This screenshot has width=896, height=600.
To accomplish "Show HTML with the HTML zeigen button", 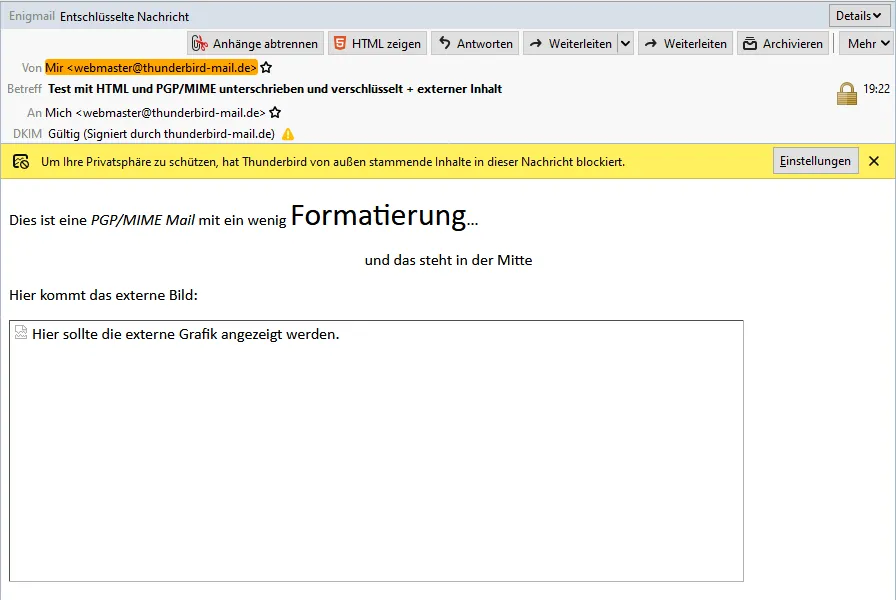I will coord(378,43).
